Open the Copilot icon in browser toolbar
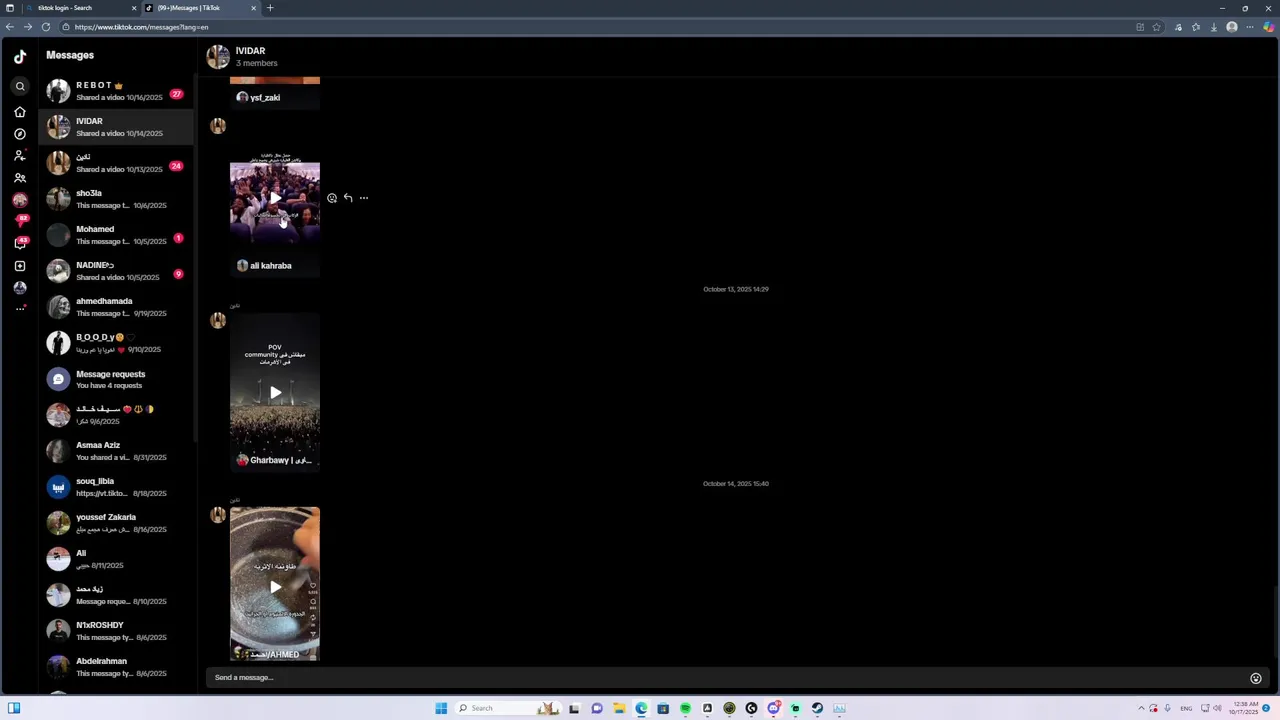Viewport: 1280px width, 720px height. coord(1268,27)
